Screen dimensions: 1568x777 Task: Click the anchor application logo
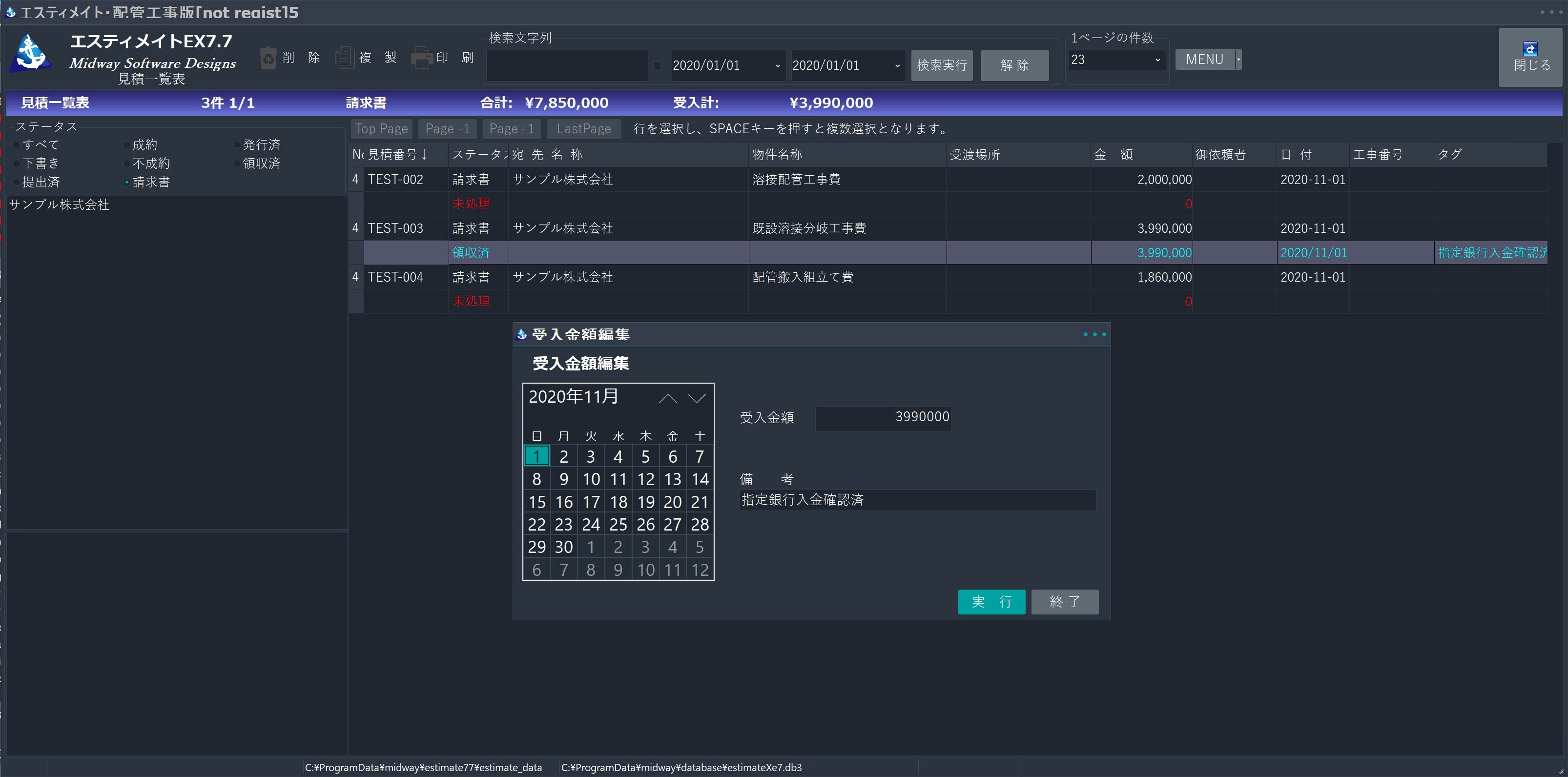(30, 54)
